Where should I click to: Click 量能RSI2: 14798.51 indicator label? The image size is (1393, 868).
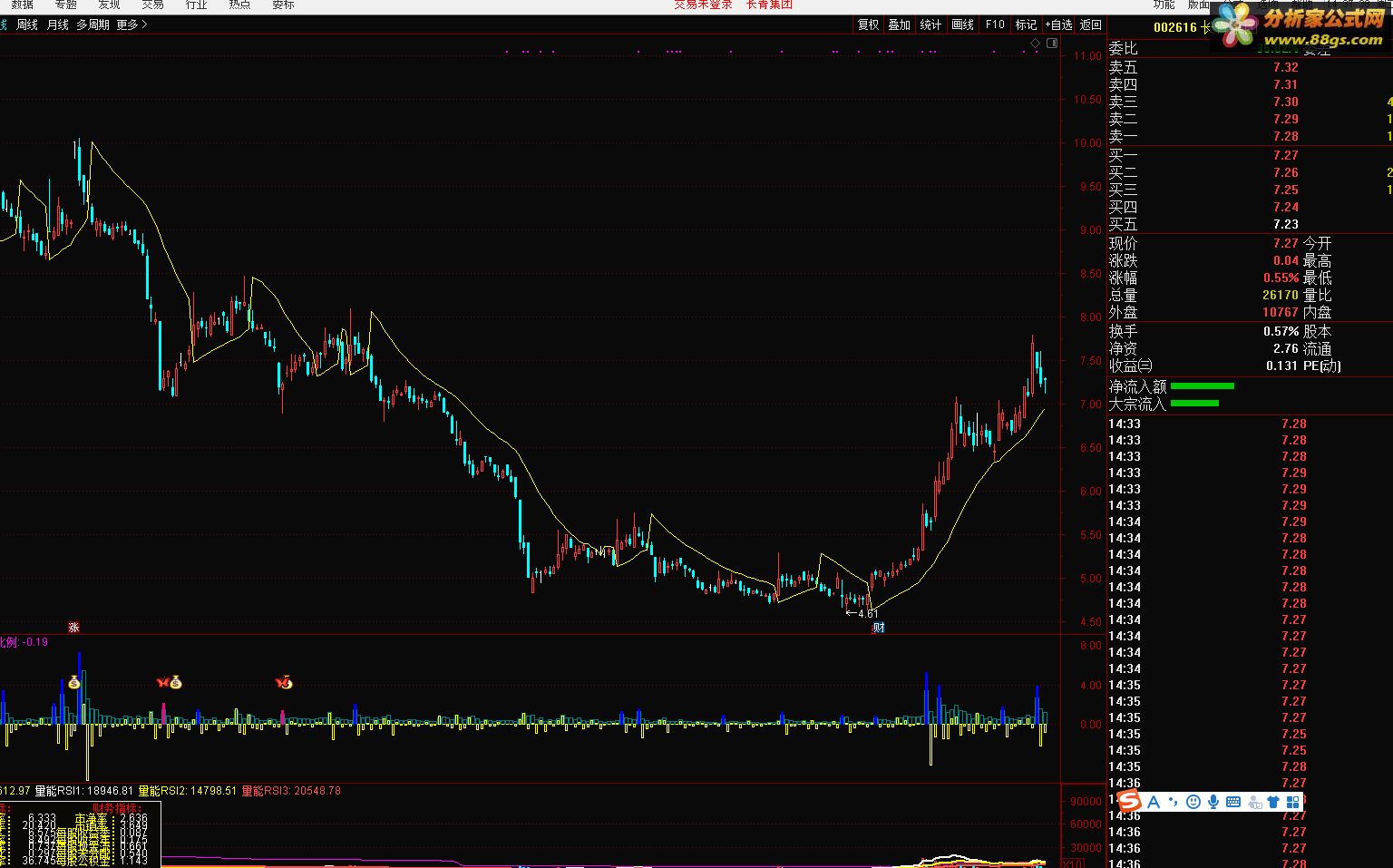187,791
